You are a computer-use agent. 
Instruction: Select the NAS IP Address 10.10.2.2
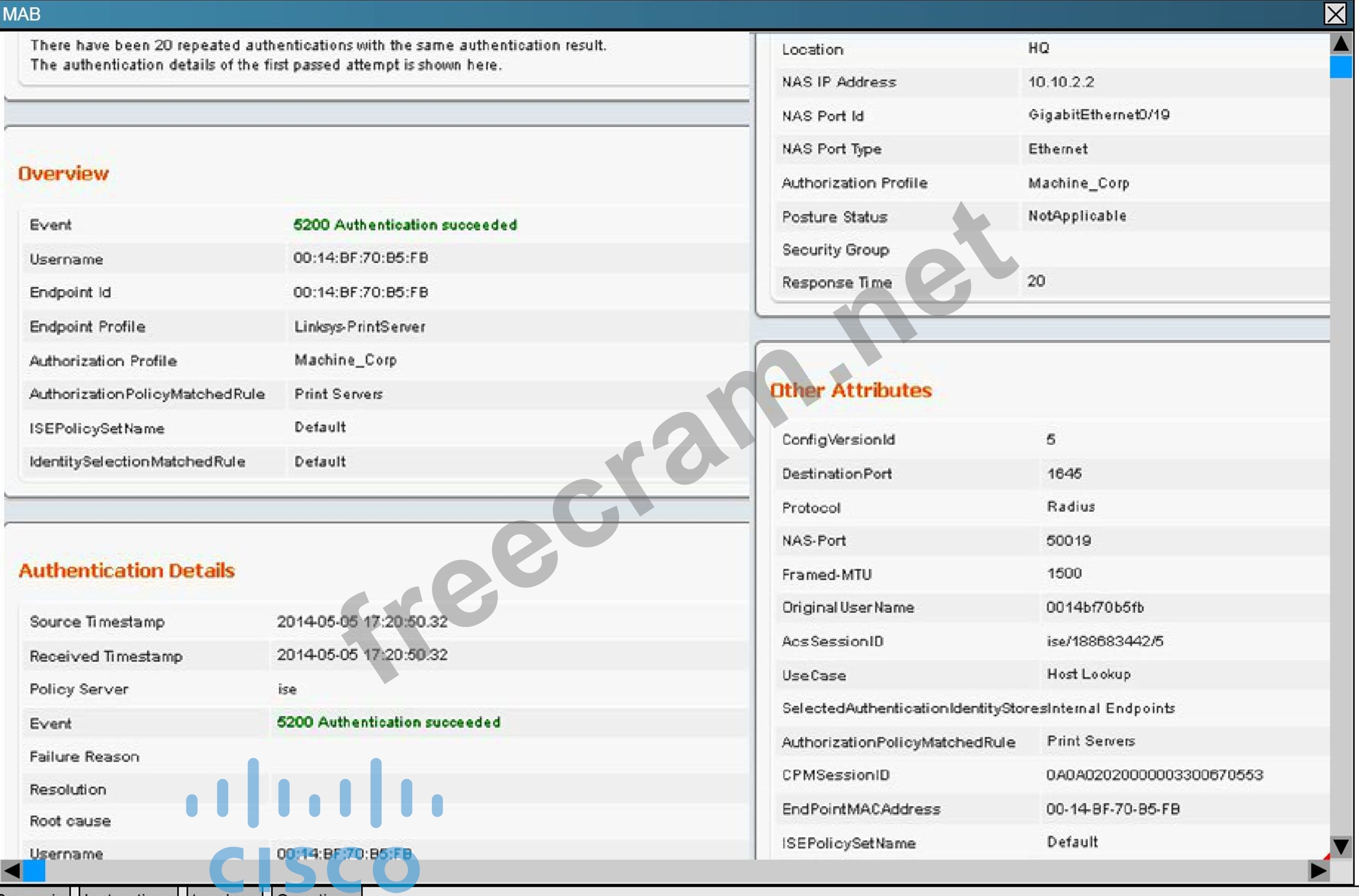pyautogui.click(x=1061, y=82)
